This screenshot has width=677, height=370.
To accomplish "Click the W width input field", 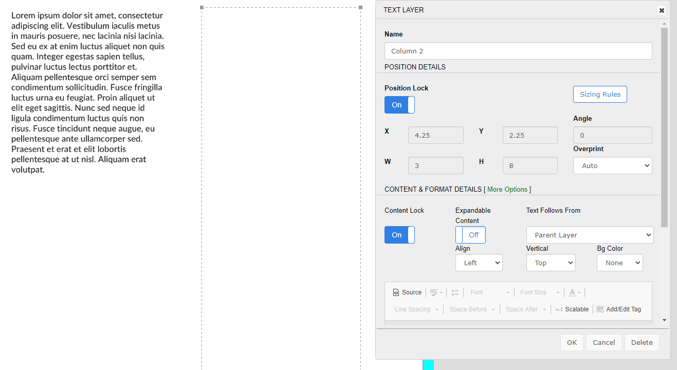I will (x=436, y=165).
